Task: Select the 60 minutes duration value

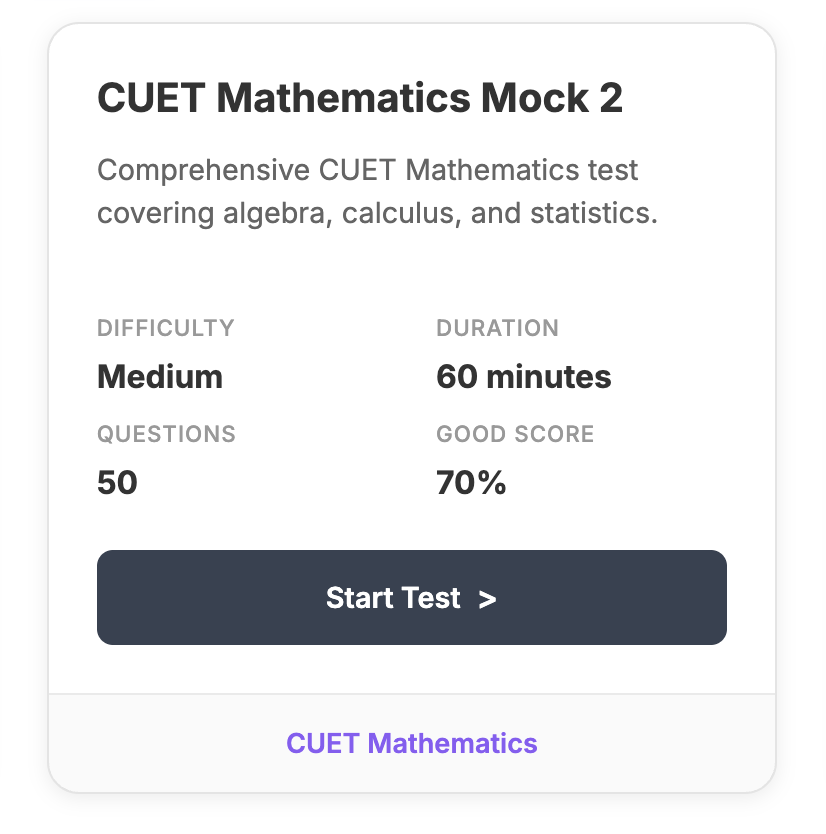Action: click(523, 377)
